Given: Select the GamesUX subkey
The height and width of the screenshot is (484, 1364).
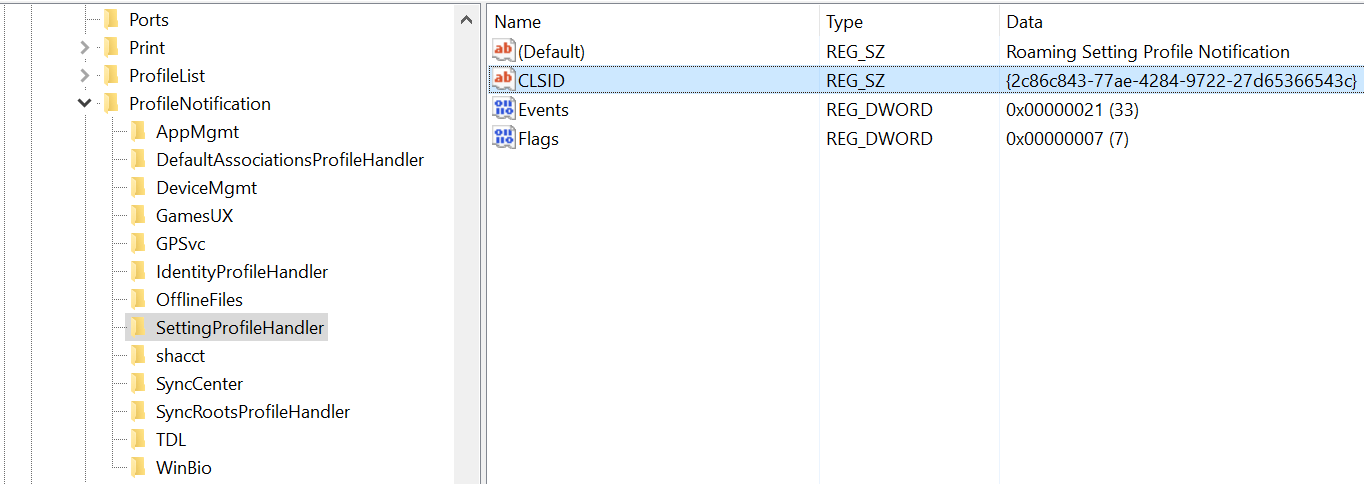Looking at the screenshot, I should coord(194,216).
